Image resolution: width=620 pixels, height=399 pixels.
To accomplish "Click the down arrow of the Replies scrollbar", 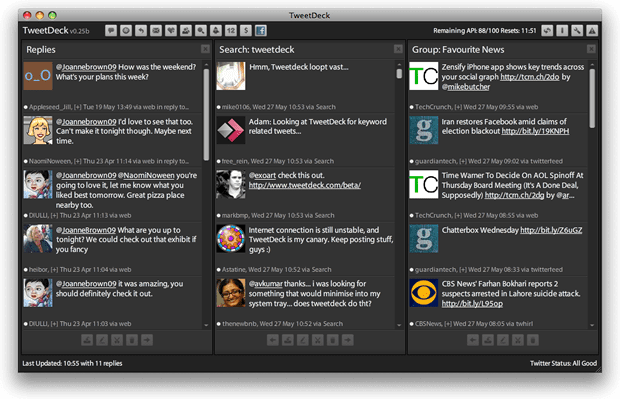I will click(206, 325).
